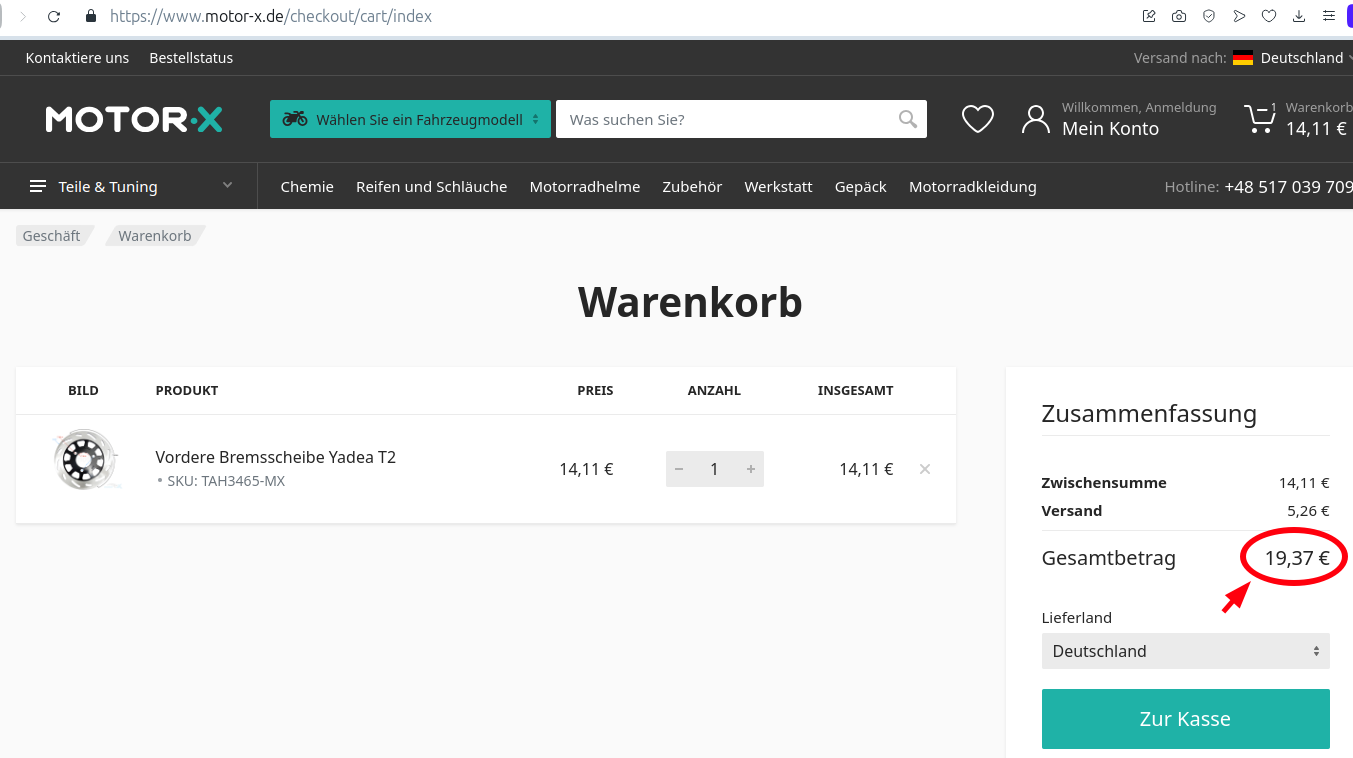The width and height of the screenshot is (1353, 758).
Task: Focus the 'Was suchen Sie?' search field
Action: pos(725,119)
